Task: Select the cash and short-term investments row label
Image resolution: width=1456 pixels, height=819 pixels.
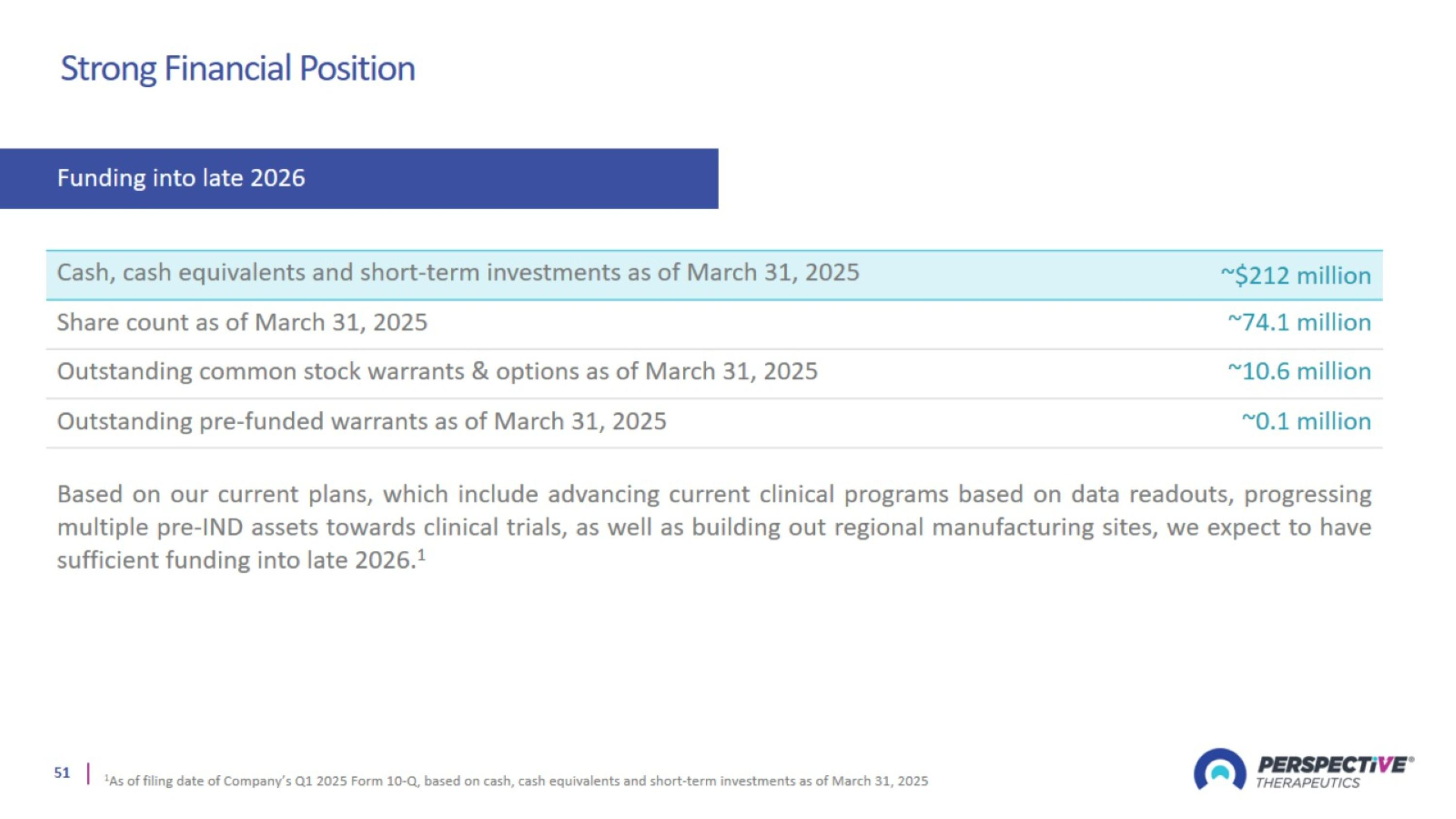Action: coord(458,273)
